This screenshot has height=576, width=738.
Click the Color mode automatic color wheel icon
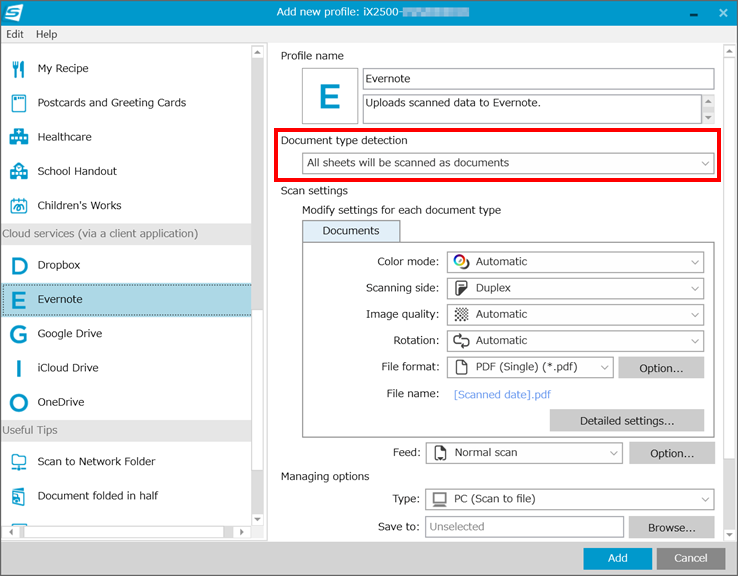click(461, 262)
